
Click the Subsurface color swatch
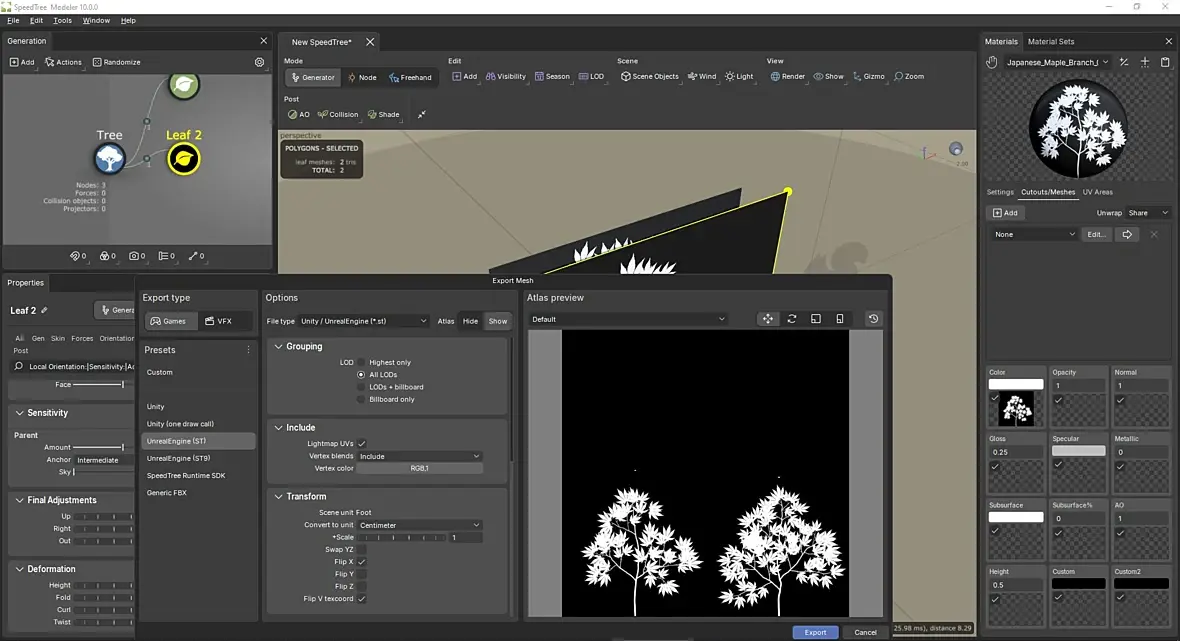point(1015,518)
